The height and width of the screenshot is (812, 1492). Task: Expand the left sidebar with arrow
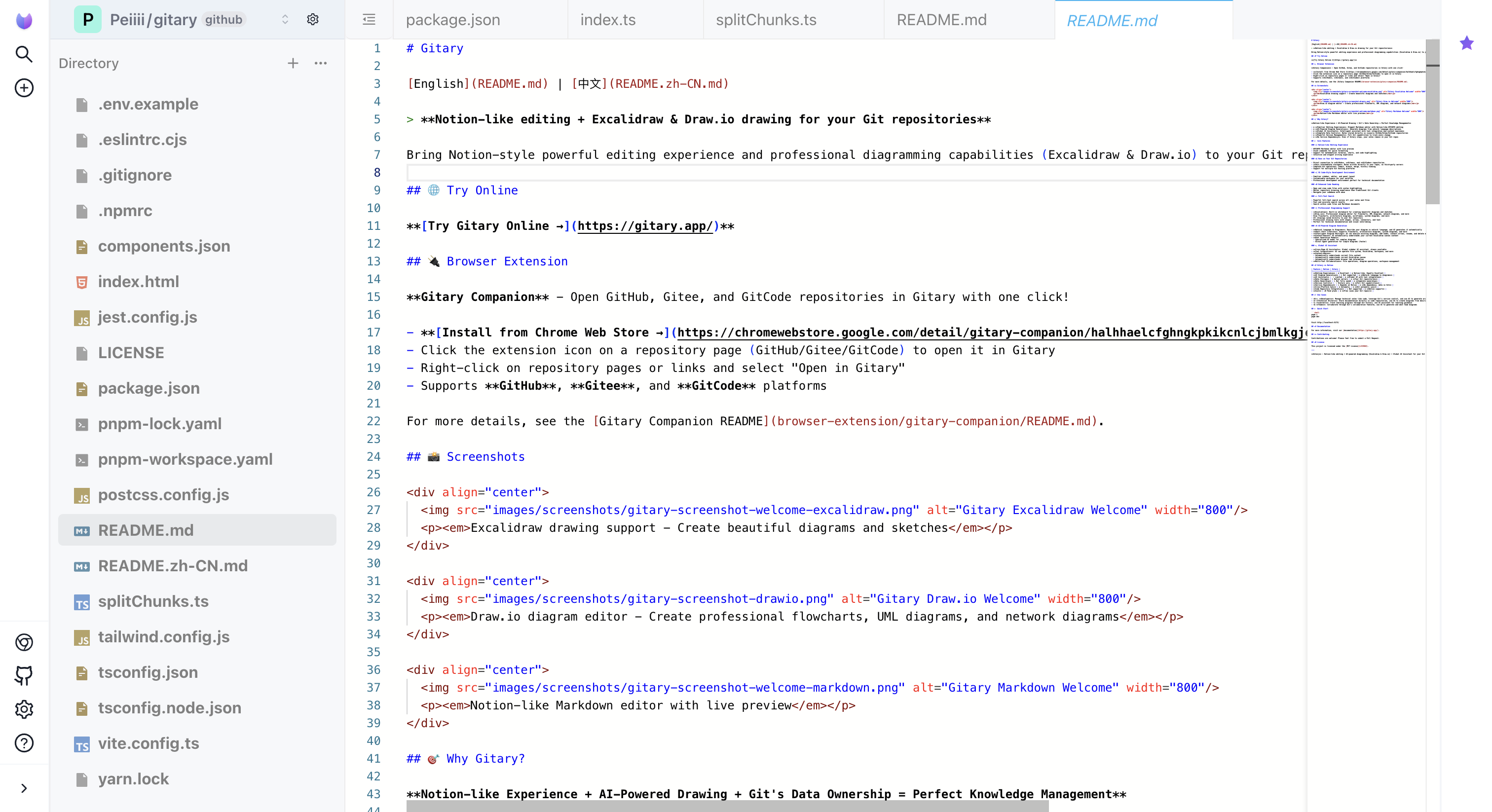click(x=24, y=788)
